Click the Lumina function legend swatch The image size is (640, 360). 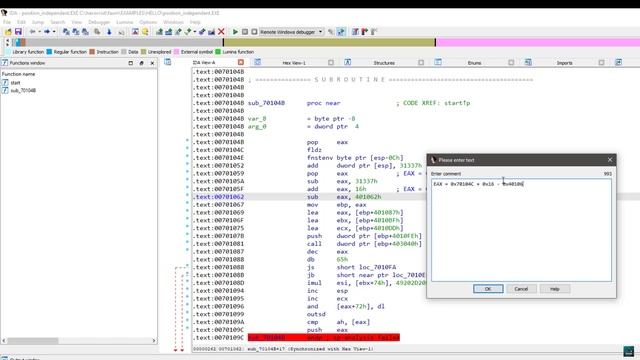pos(218,52)
